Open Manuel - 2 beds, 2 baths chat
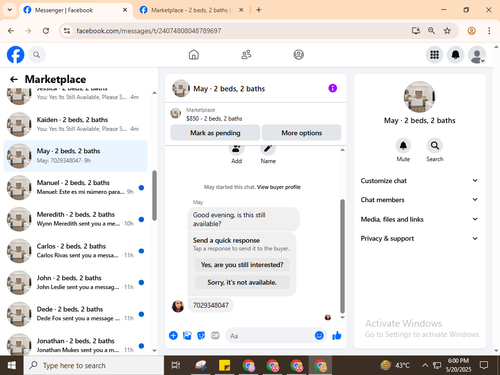 point(75,187)
